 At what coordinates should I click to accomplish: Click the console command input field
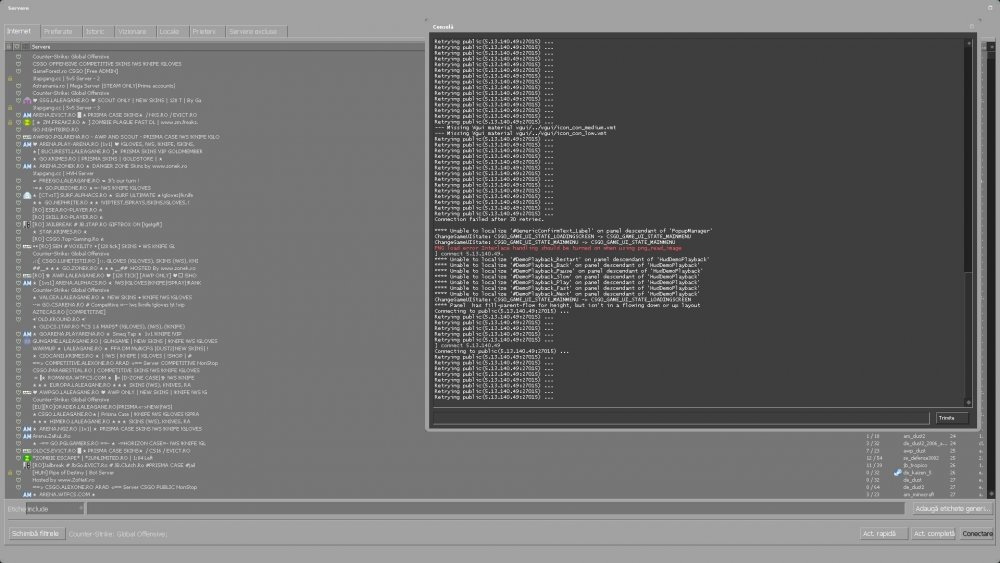[x=681, y=418]
